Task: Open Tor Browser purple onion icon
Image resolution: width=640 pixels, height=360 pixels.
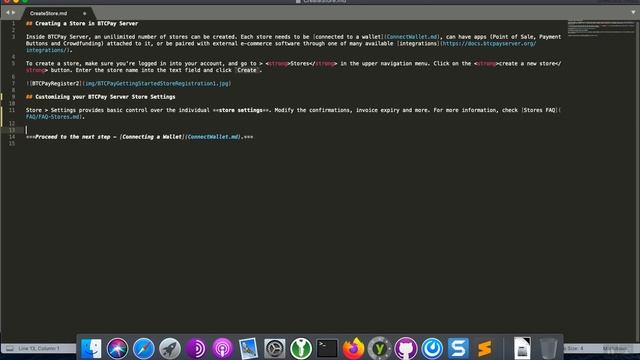Action: click(x=196, y=349)
